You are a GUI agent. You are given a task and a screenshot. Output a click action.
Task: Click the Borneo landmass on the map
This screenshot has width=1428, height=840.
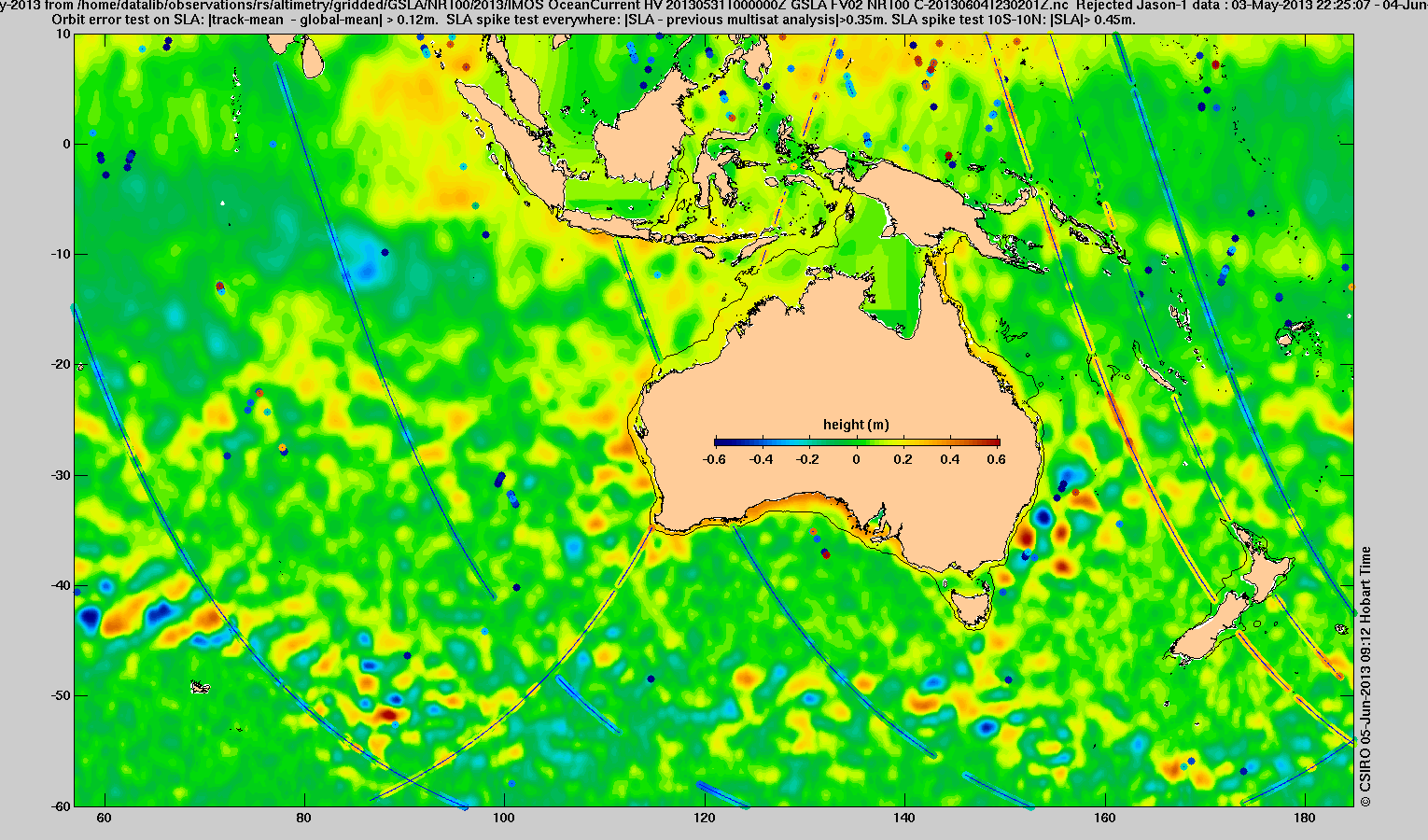coord(642,133)
